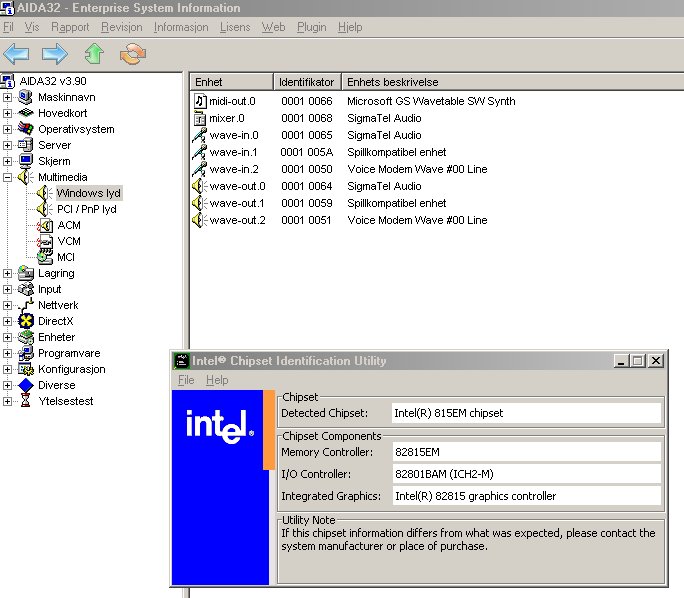This screenshot has width=684, height=598.
Task: Select the Server icon in the tree
Action: (x=26, y=145)
